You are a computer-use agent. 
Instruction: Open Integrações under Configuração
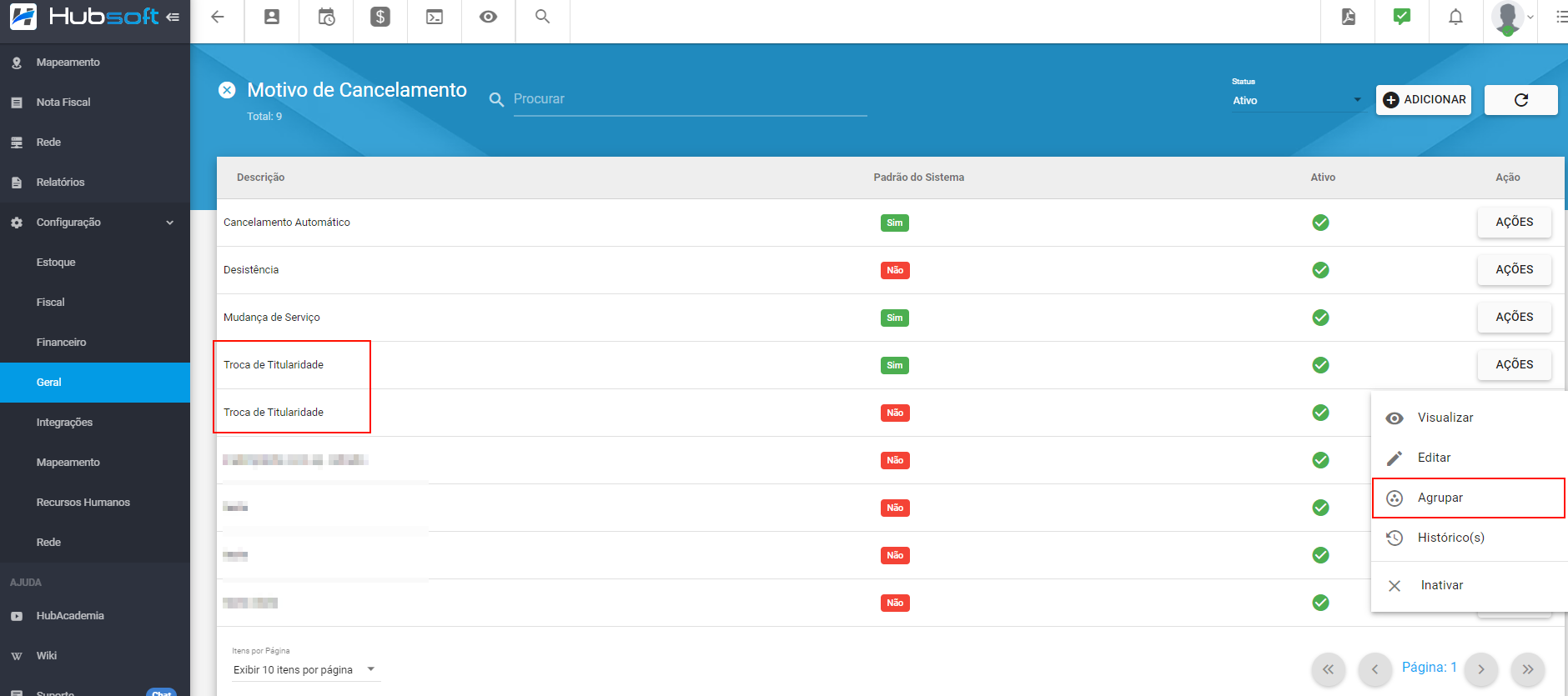pos(95,423)
